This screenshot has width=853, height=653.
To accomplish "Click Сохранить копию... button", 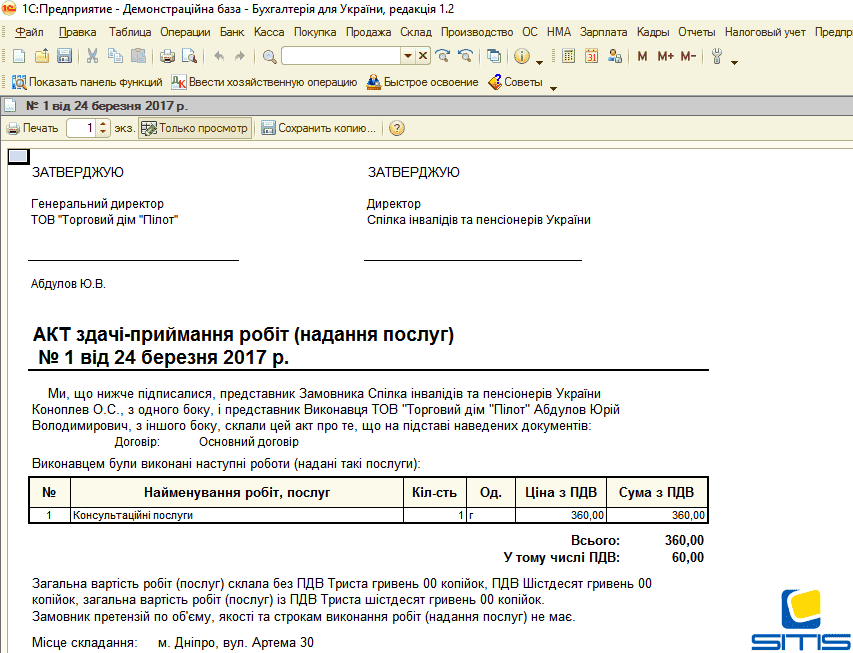I will [318, 128].
